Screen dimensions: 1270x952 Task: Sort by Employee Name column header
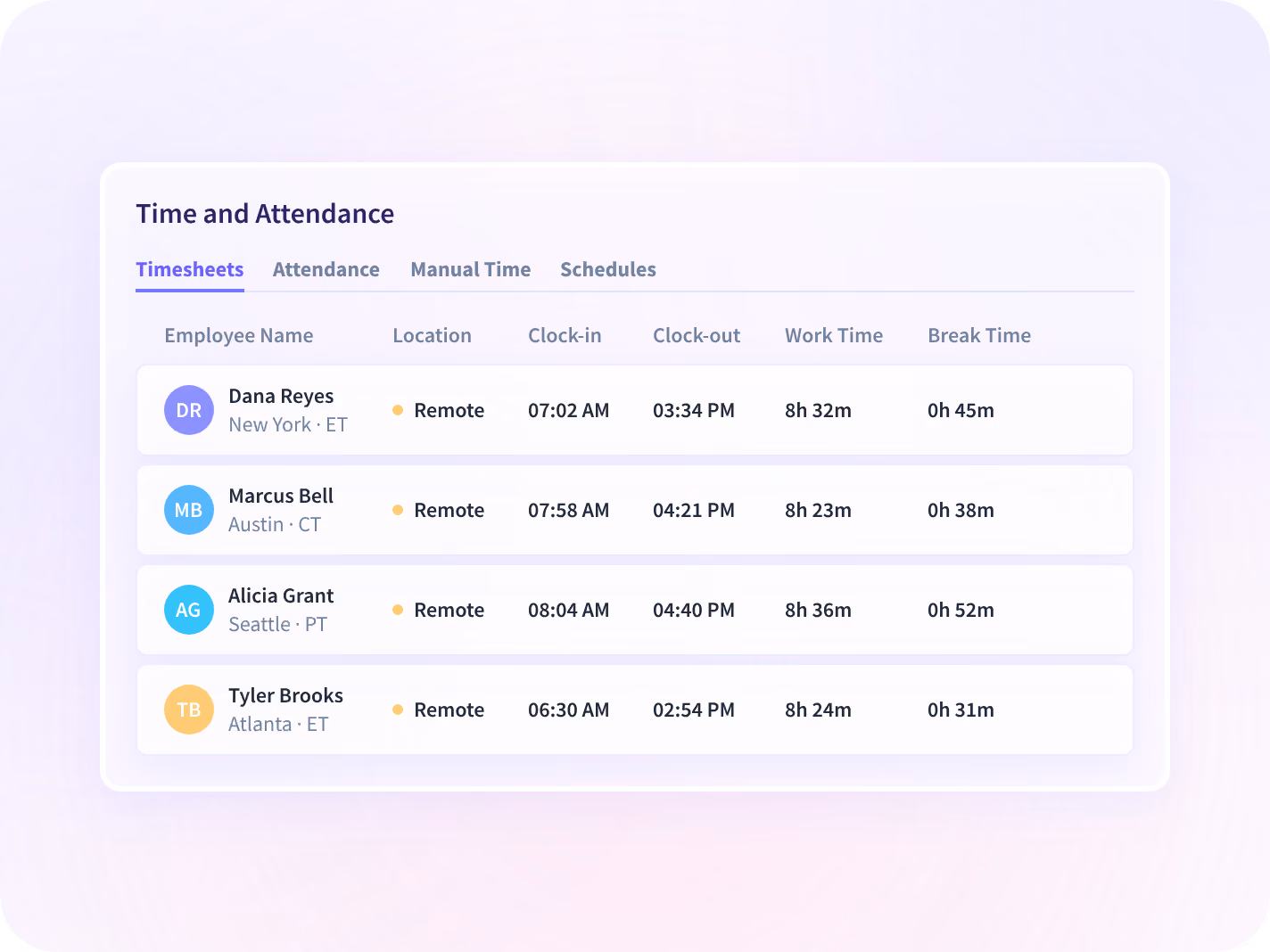click(x=238, y=336)
